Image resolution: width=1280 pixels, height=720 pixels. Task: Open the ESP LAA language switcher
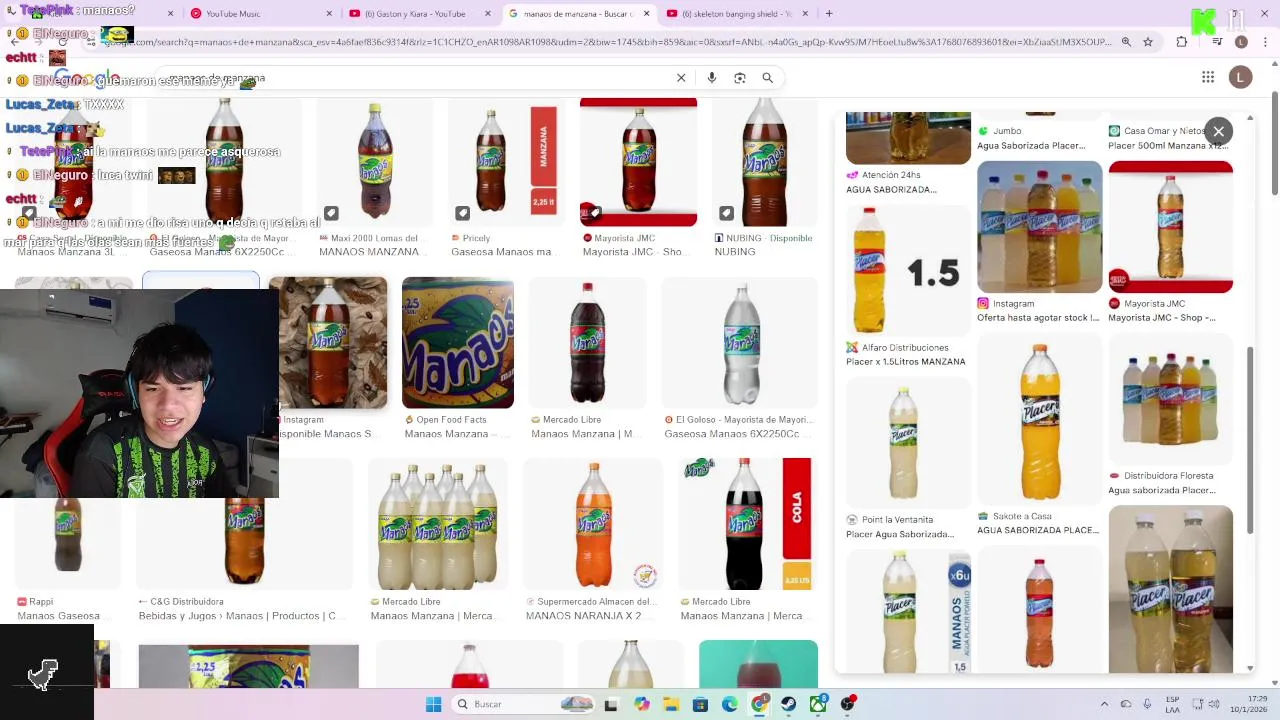tap(1172, 704)
